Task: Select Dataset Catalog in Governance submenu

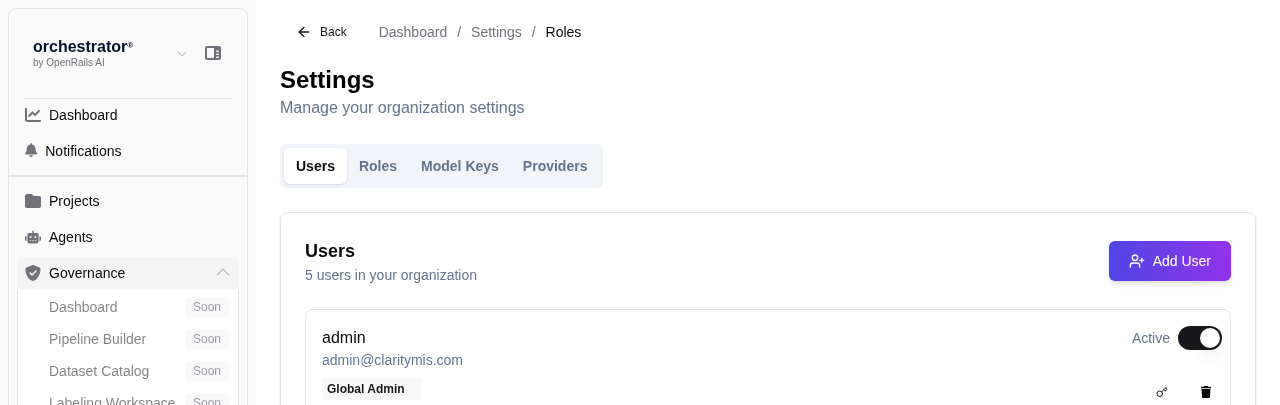Action: coord(99,371)
